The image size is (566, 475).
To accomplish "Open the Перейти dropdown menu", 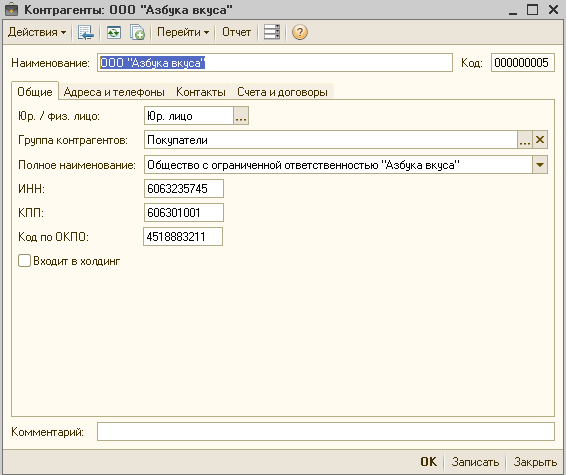I will (x=183, y=32).
